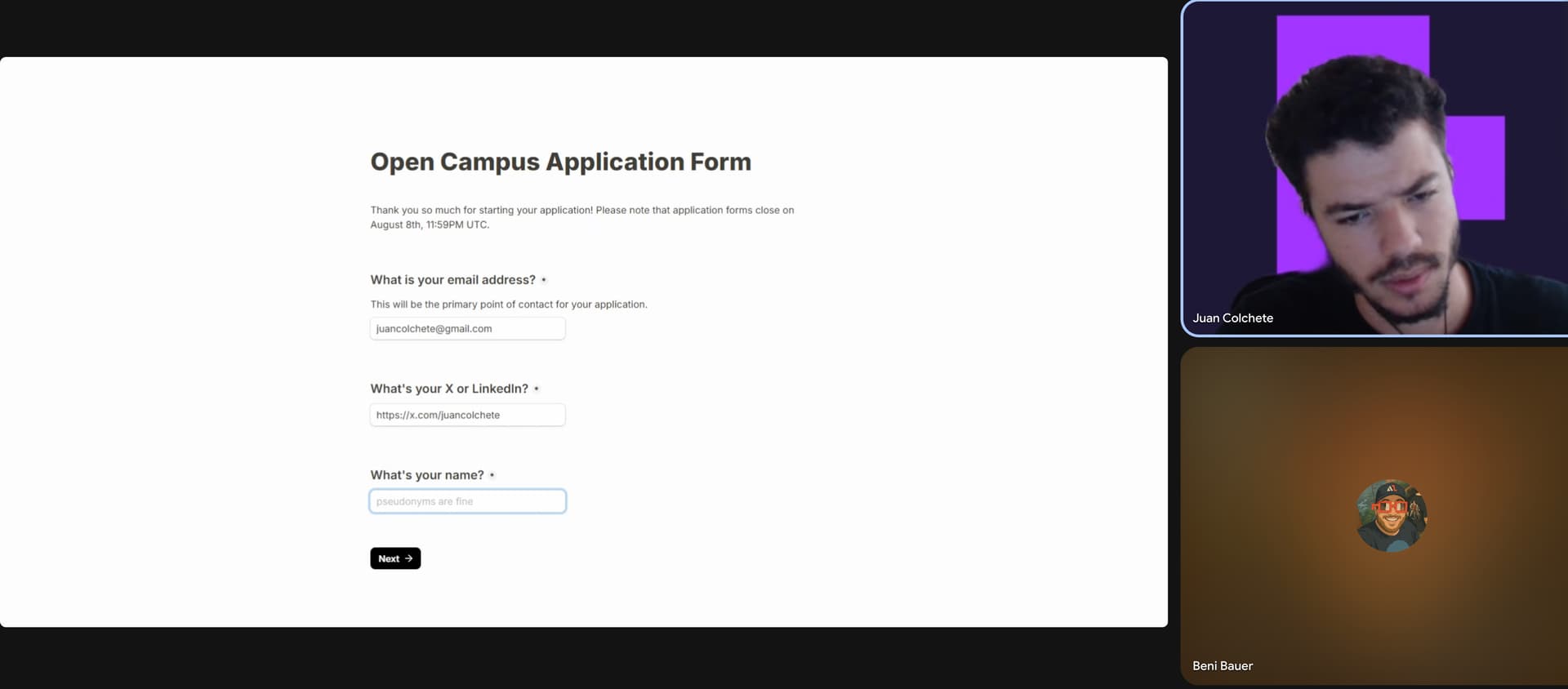
Task: Click the required asterisk beside the X or LinkedIn question
Action: [x=537, y=389]
